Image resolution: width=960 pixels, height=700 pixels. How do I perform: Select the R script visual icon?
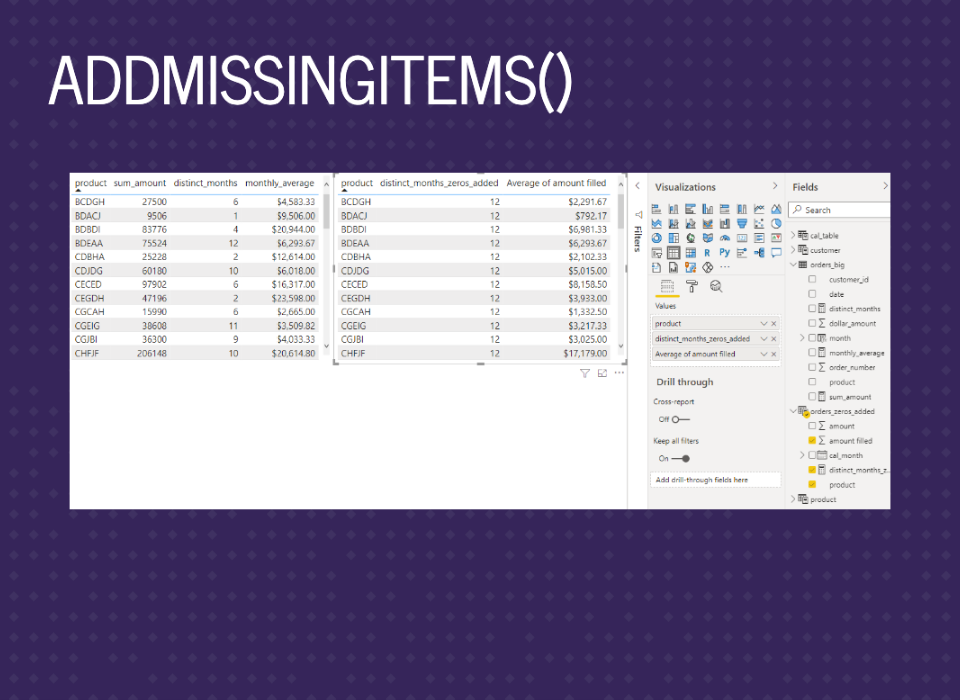coord(708,253)
